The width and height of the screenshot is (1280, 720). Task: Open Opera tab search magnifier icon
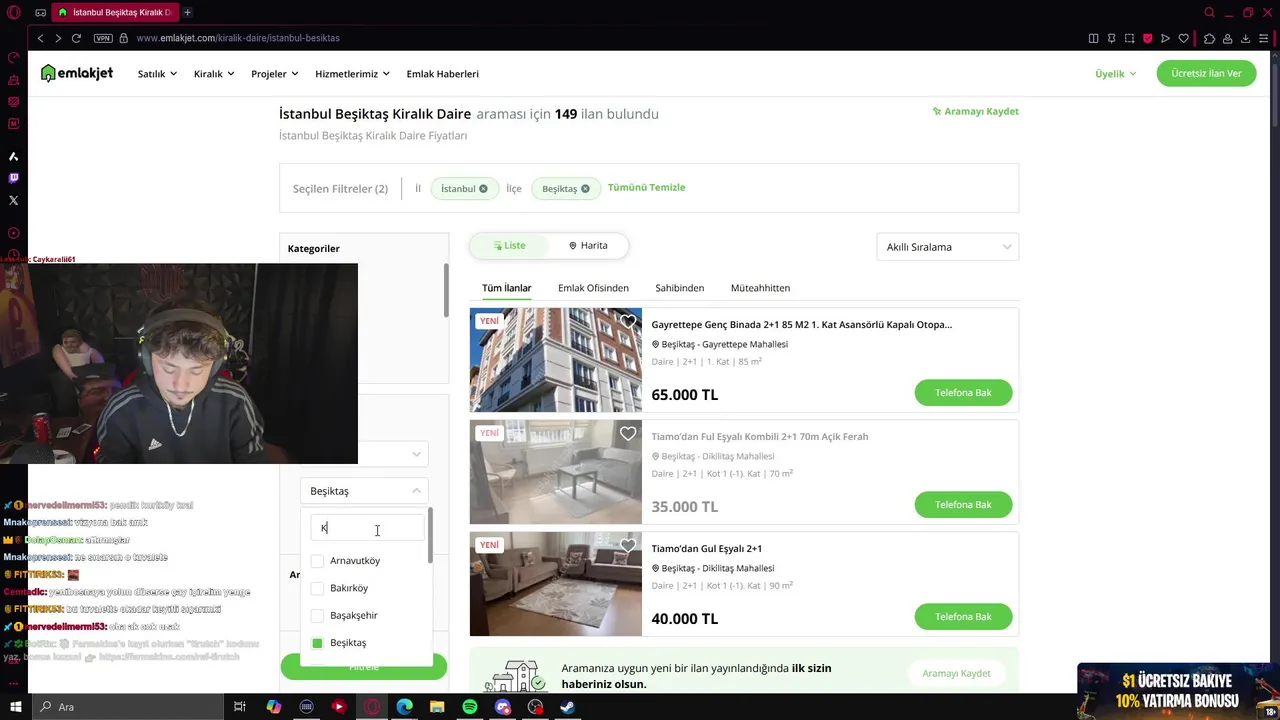pyautogui.click(x=1209, y=12)
